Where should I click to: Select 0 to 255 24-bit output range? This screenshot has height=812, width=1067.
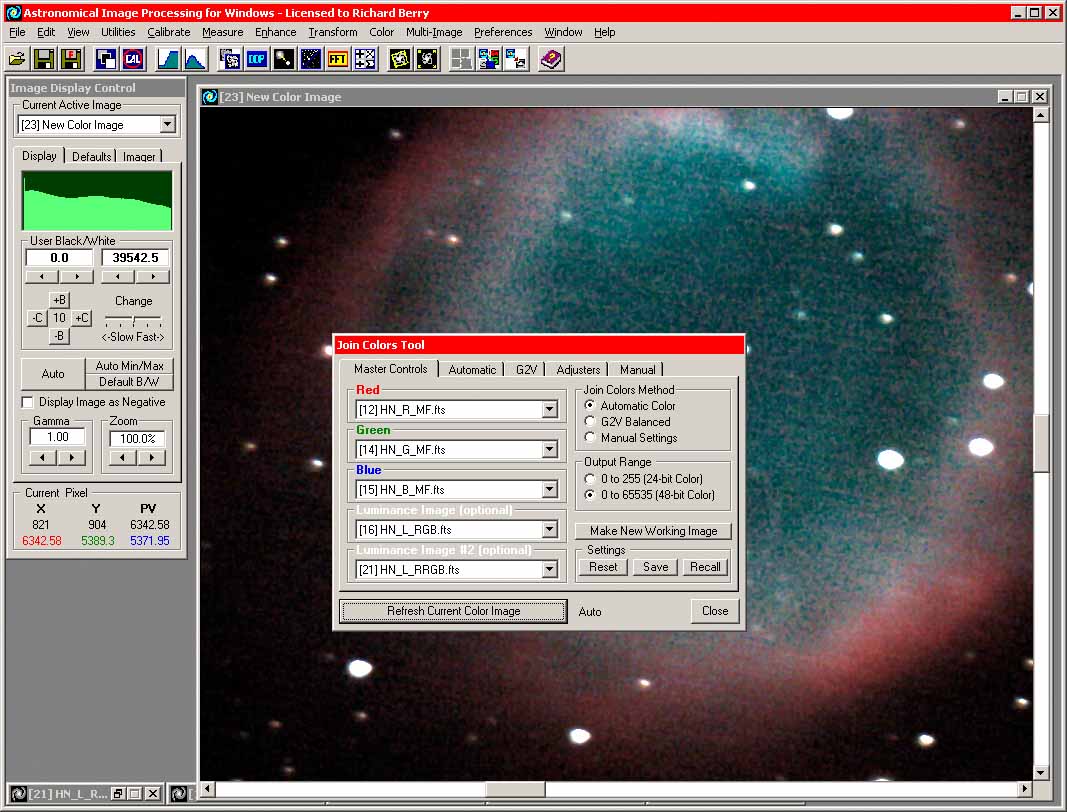pos(590,479)
